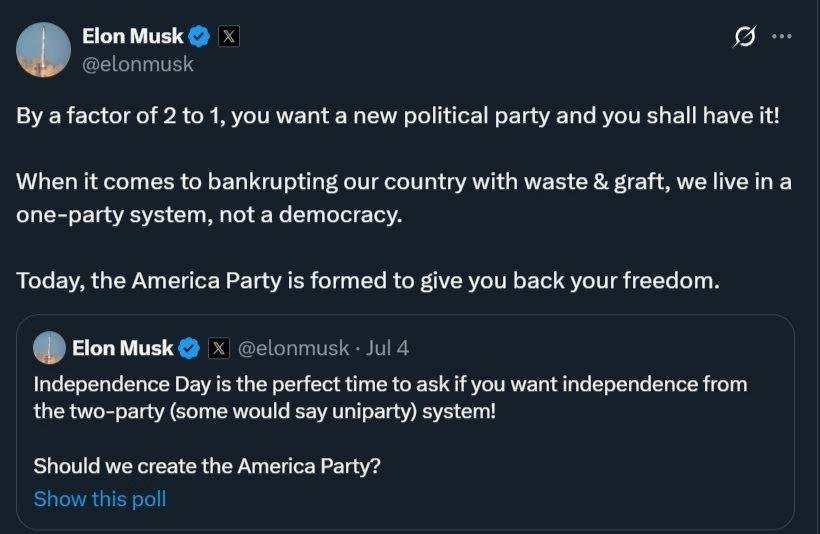The height and width of the screenshot is (534, 820).
Task: Open the Jul 4 timestamp link
Action: (x=387, y=348)
